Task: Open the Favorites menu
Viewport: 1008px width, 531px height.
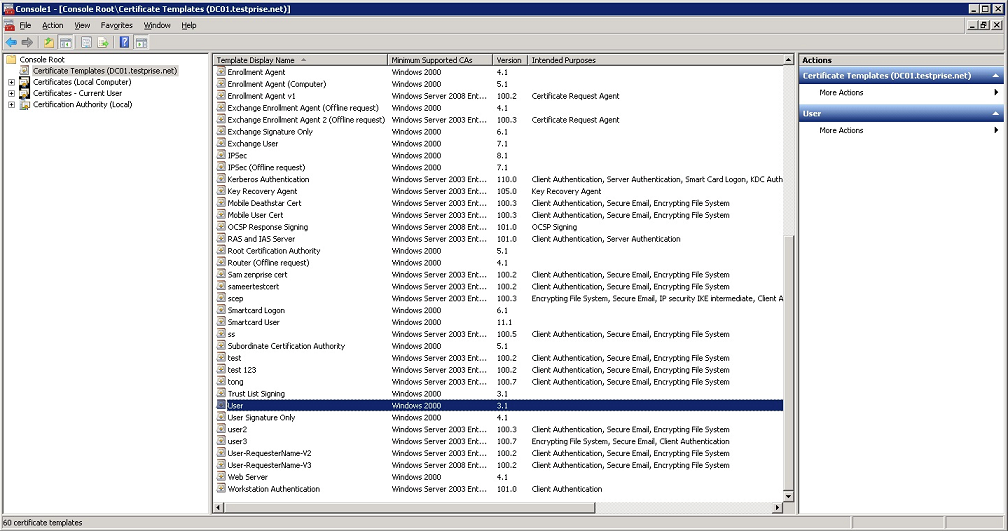Action: [x=116, y=25]
